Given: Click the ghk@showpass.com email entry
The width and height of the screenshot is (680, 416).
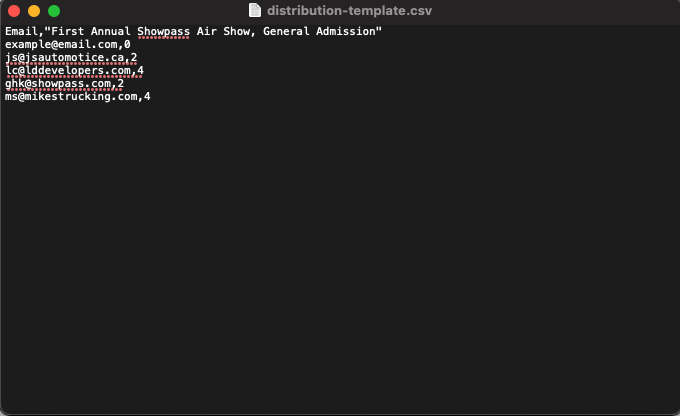Looking at the screenshot, I should [58, 83].
